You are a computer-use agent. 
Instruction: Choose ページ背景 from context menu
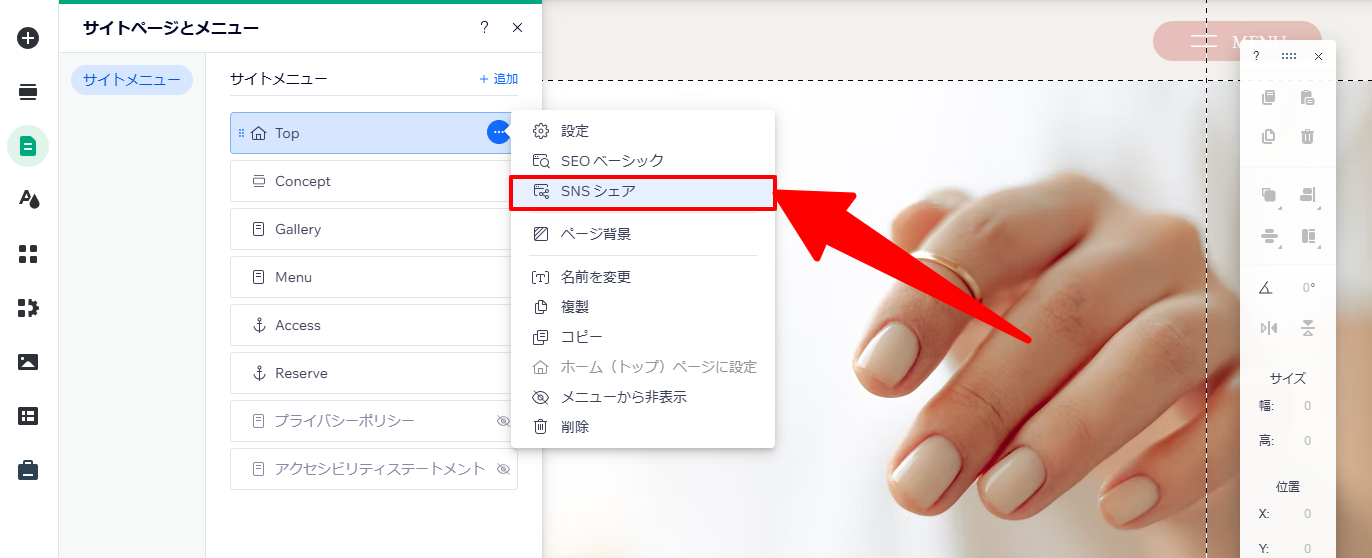pyautogui.click(x=643, y=234)
